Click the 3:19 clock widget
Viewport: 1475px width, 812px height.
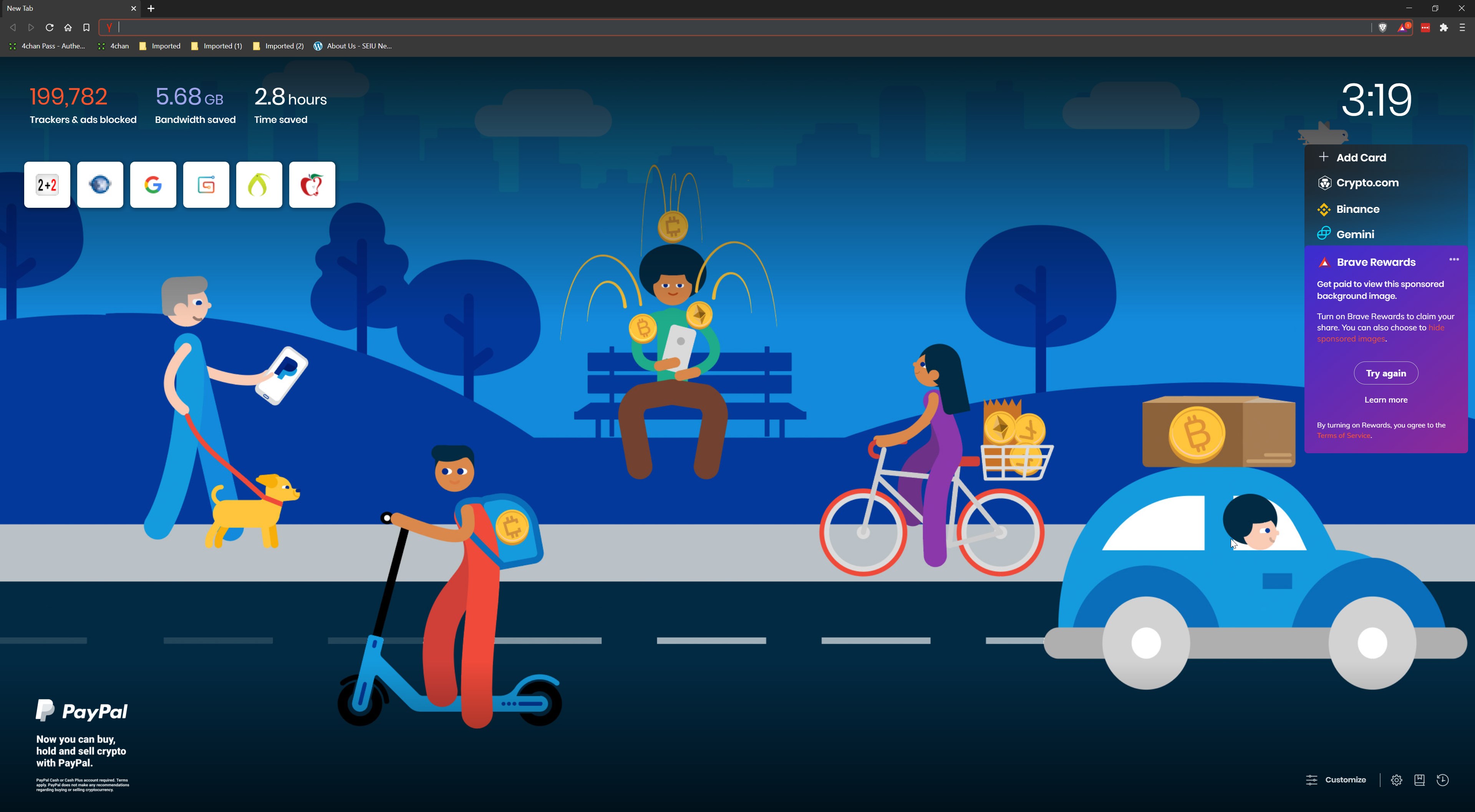tap(1377, 99)
